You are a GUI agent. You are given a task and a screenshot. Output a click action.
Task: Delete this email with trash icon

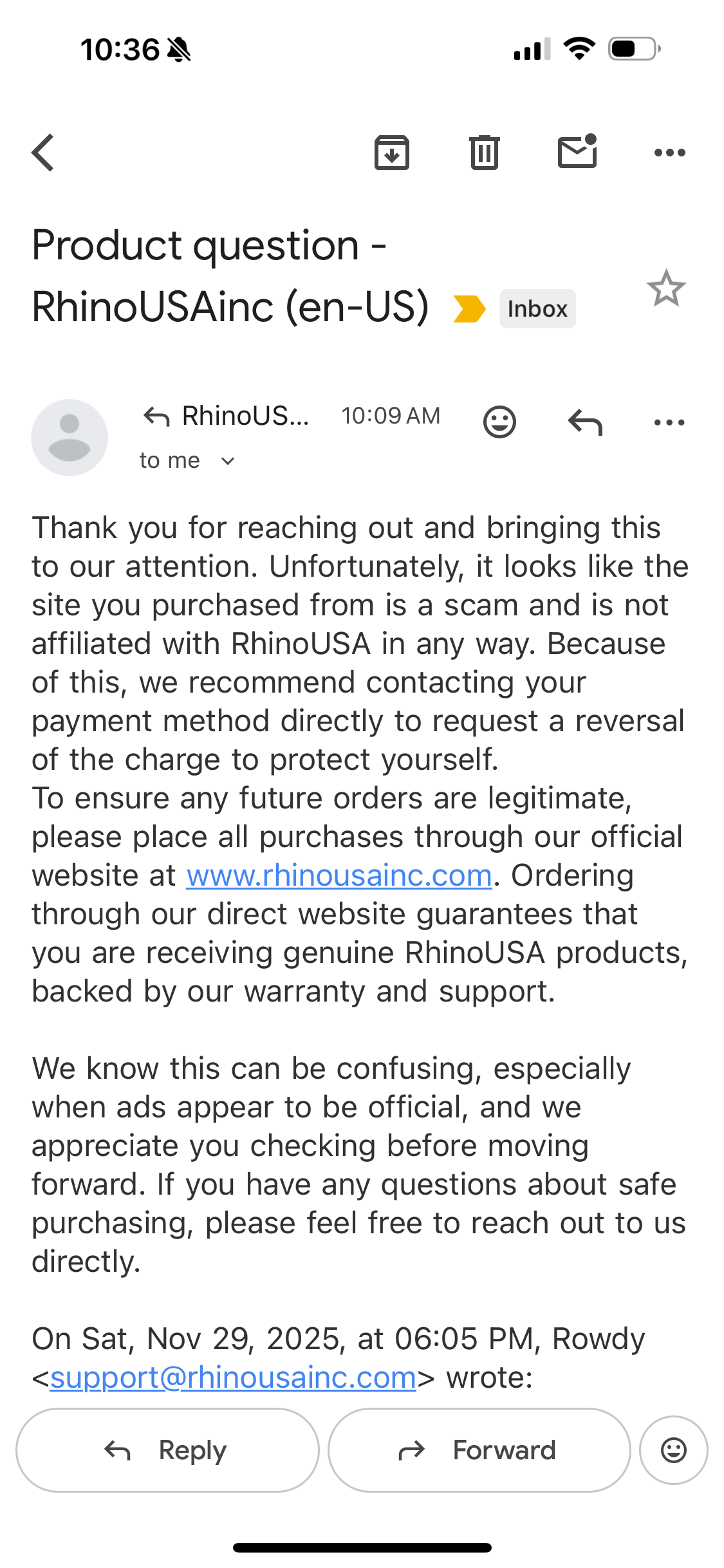click(x=484, y=153)
